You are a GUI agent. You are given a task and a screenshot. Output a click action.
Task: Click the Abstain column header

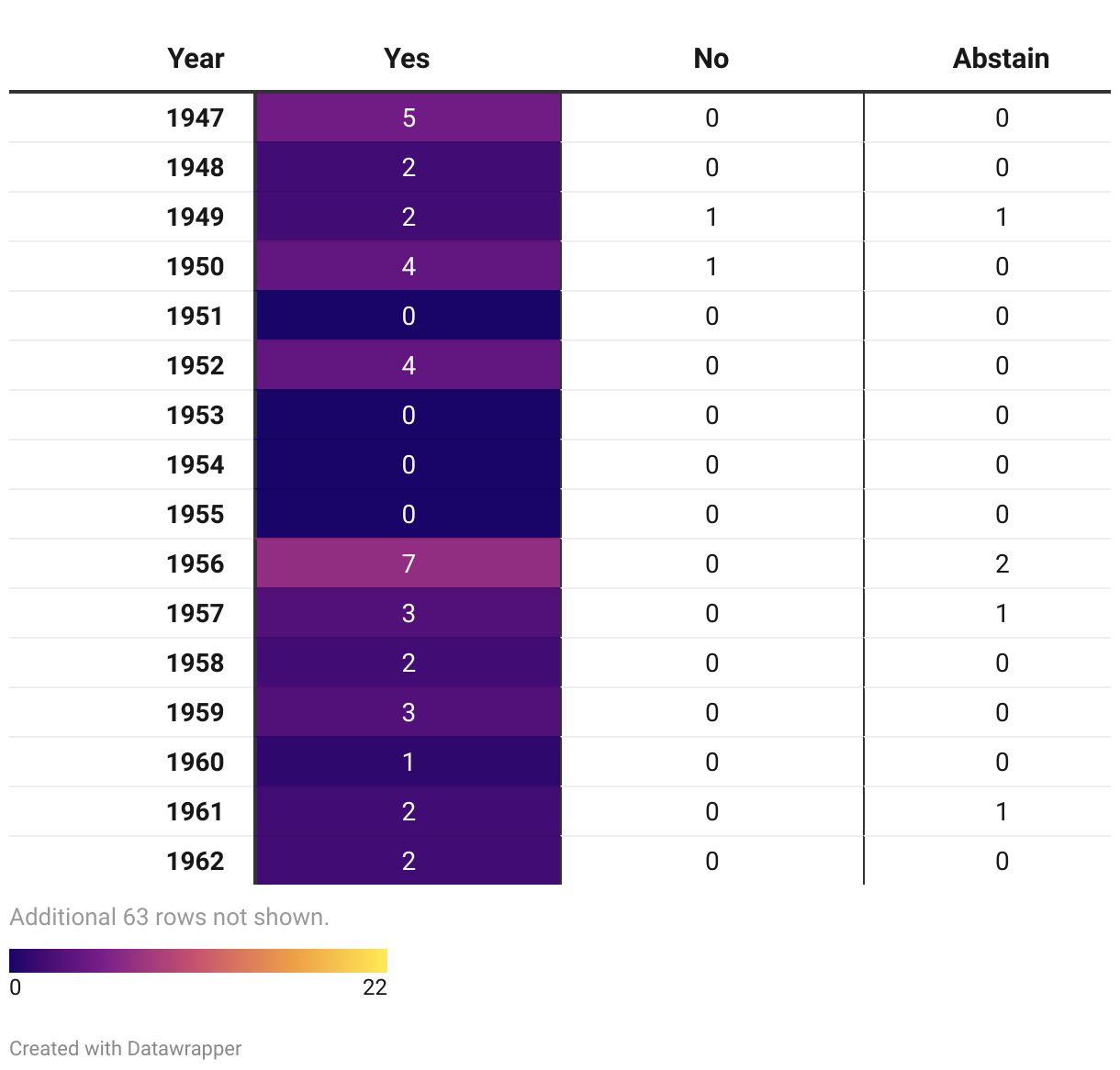[x=1001, y=59]
